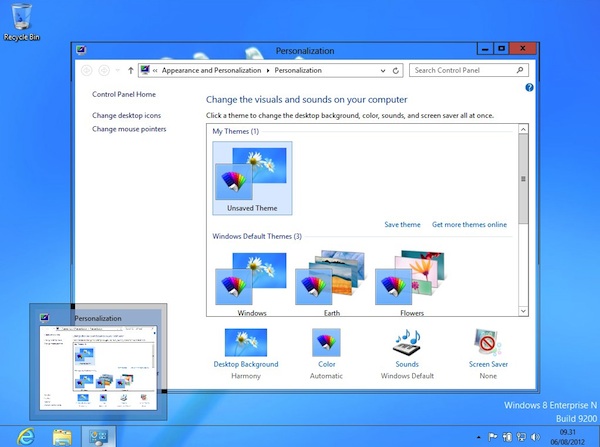This screenshot has height=447, width=600.
Task: Open Change mouse pointers link
Action: 129,129
